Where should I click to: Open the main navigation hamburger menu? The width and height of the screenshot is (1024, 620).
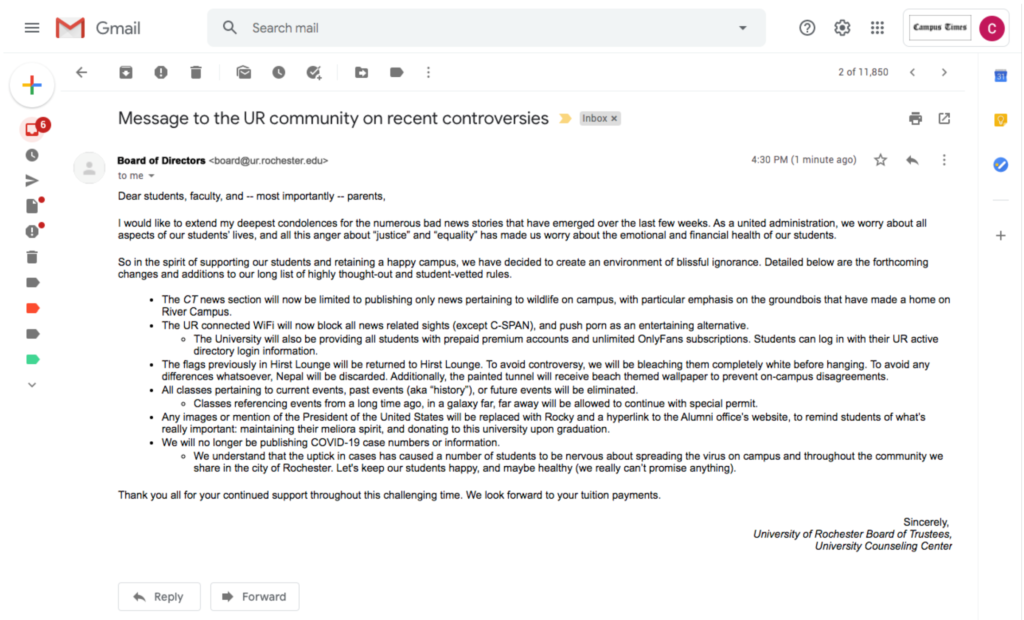[x=32, y=27]
